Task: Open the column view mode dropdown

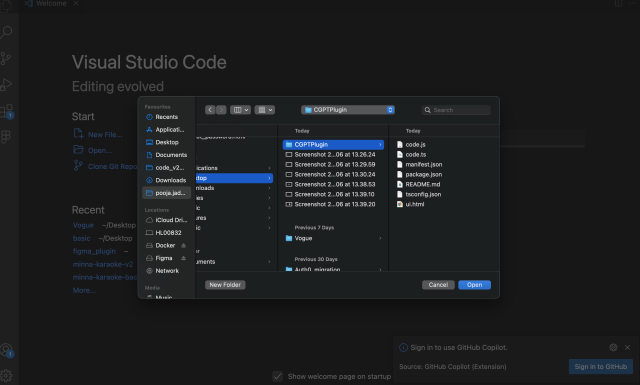Action: click(x=240, y=110)
